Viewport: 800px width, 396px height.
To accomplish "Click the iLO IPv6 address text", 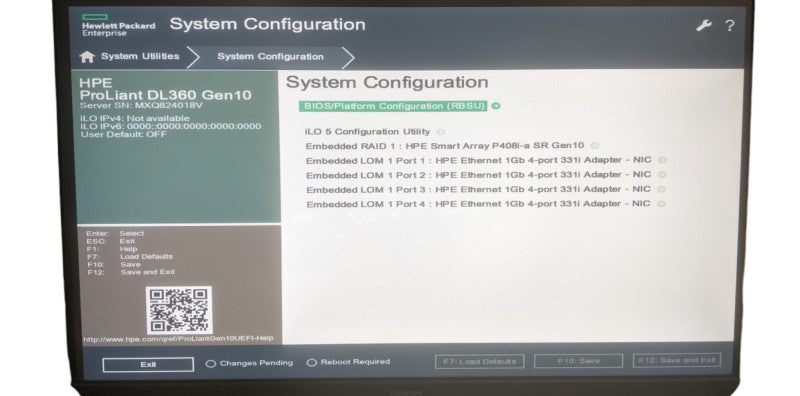I will tap(171, 126).
